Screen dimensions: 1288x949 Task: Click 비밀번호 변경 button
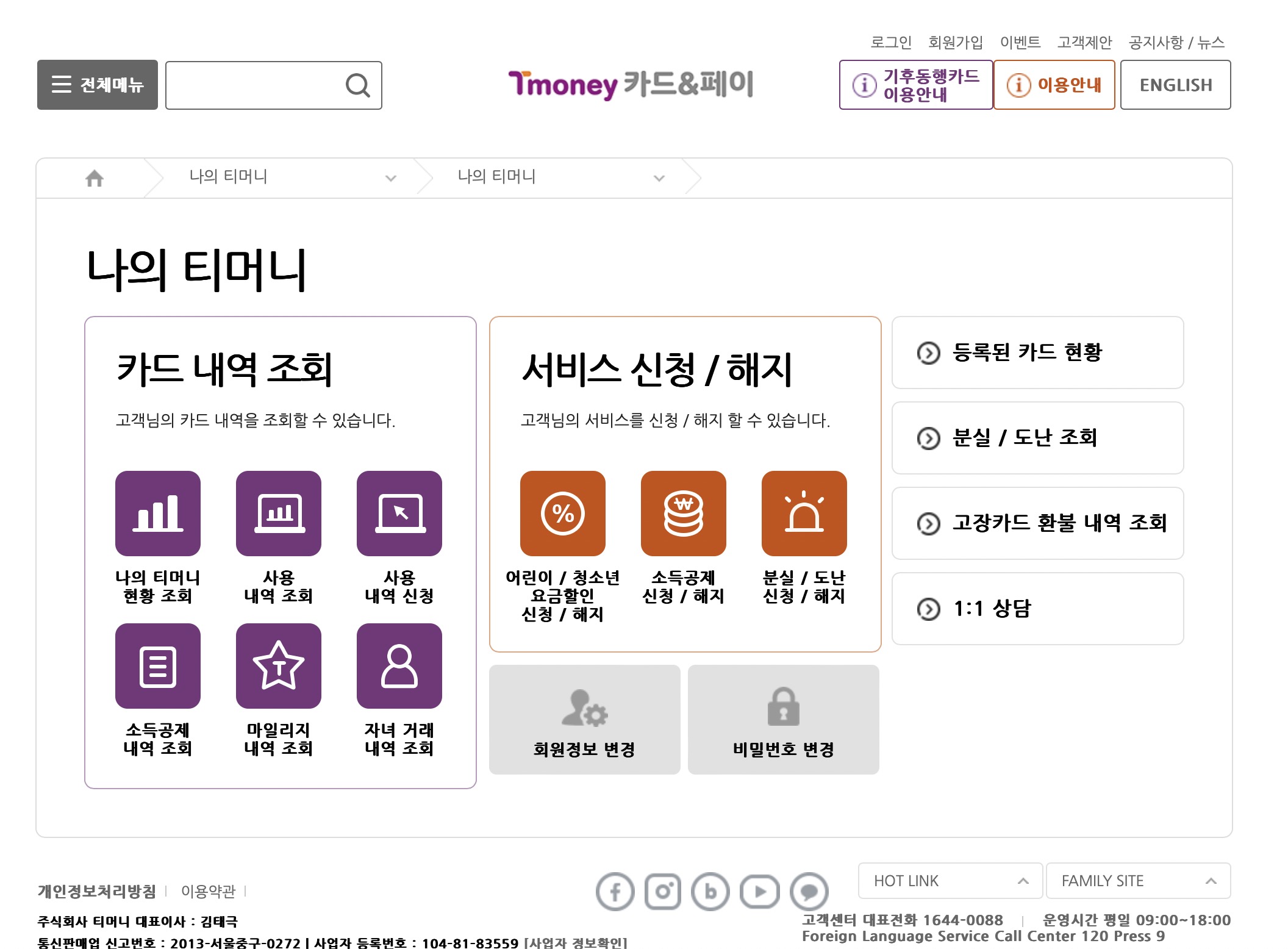pyautogui.click(x=783, y=720)
